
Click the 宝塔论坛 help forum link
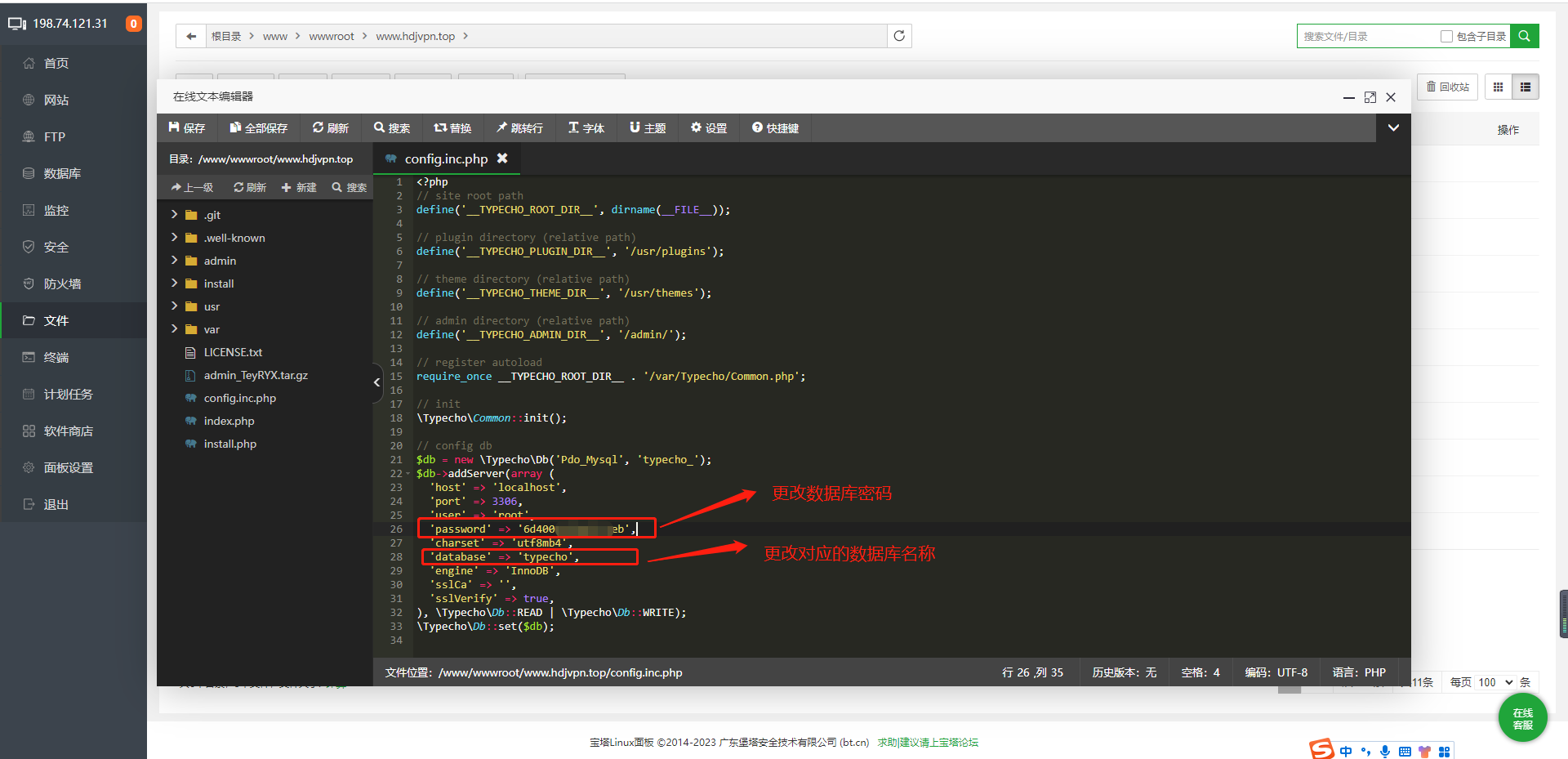coord(928,743)
